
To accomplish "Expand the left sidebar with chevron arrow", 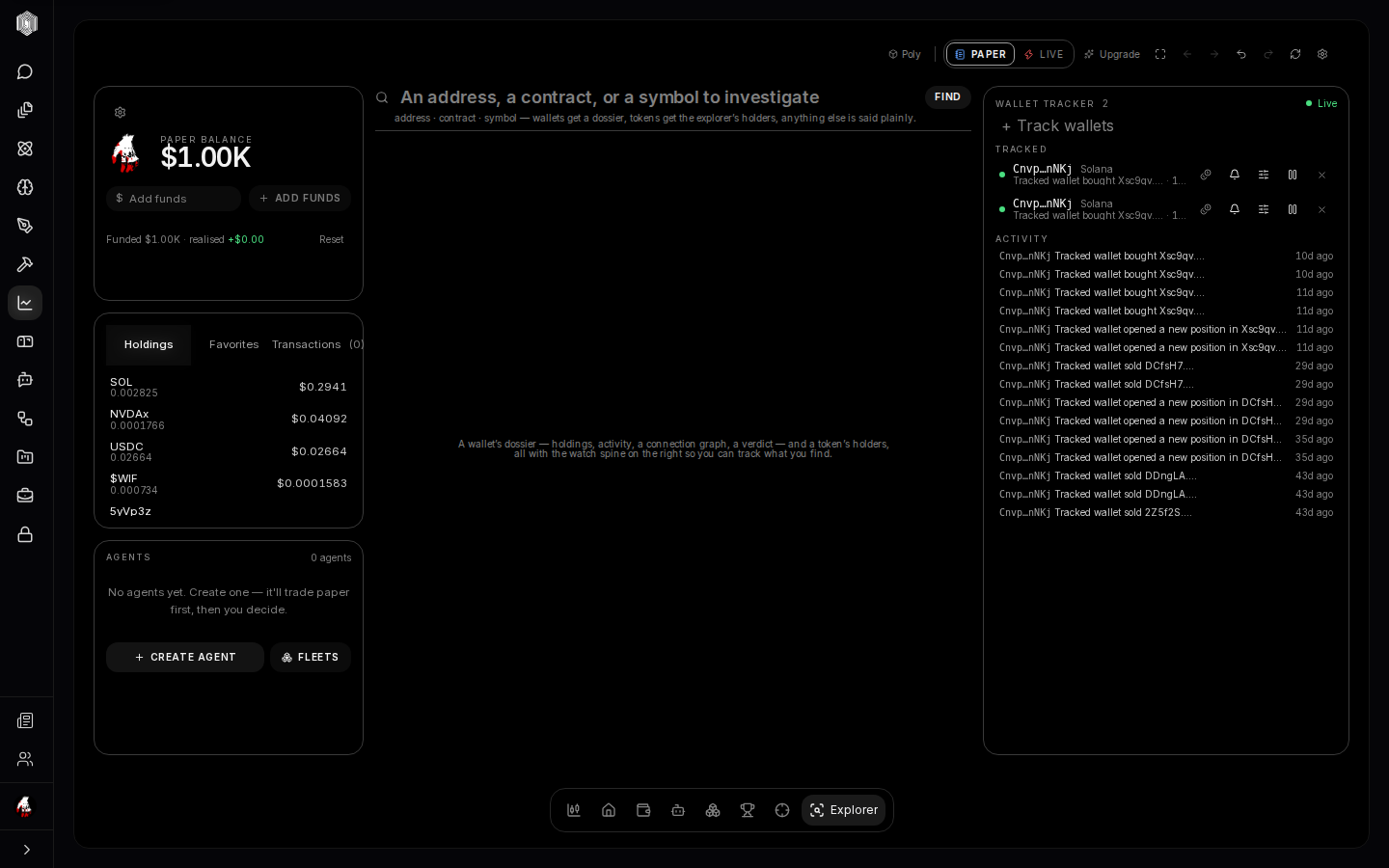I will pyautogui.click(x=26, y=850).
